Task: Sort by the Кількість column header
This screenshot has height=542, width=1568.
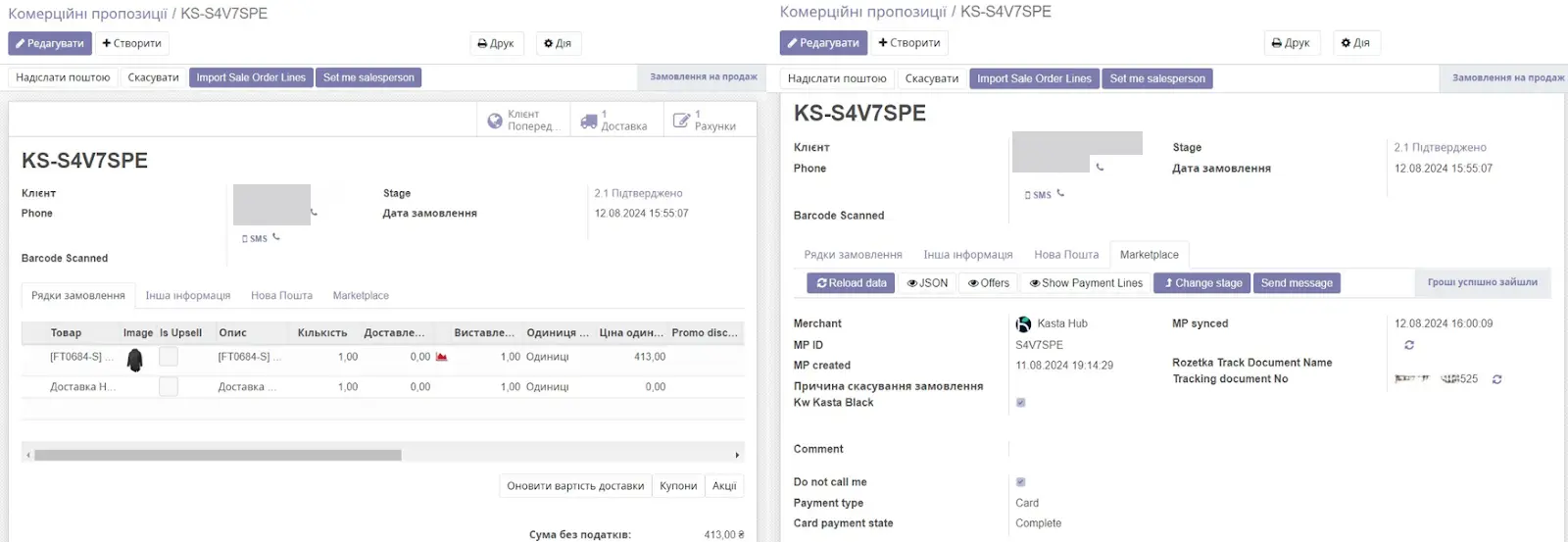Action: click(322, 333)
